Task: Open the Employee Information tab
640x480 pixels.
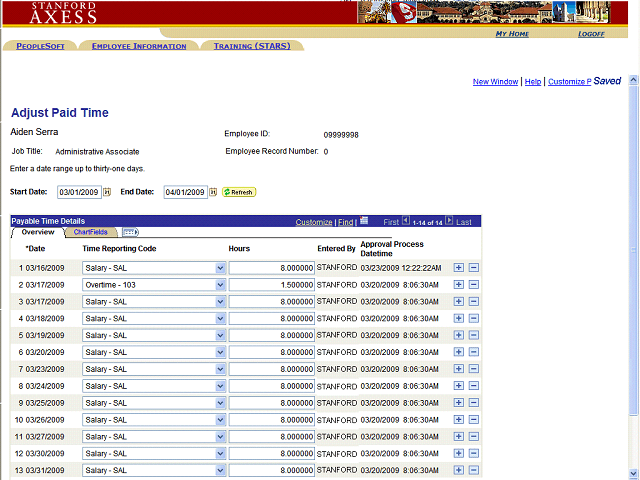Action: pos(138,46)
